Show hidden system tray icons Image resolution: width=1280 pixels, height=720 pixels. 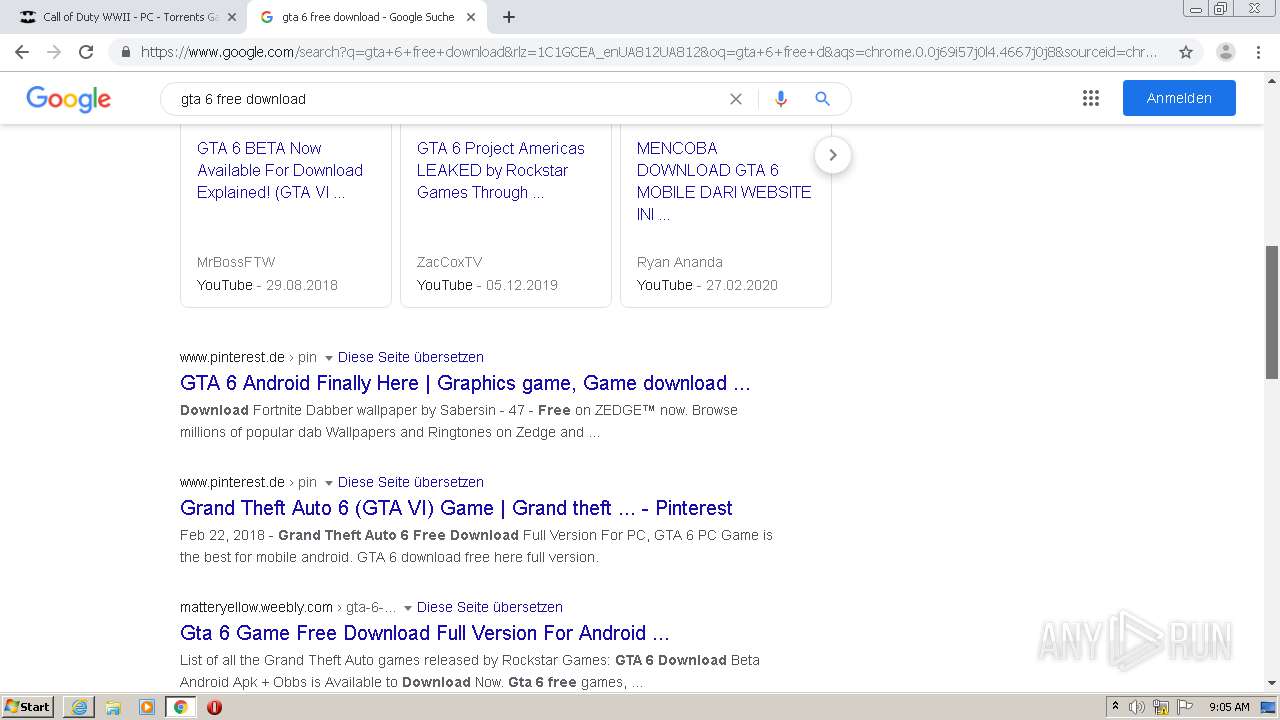(1115, 707)
